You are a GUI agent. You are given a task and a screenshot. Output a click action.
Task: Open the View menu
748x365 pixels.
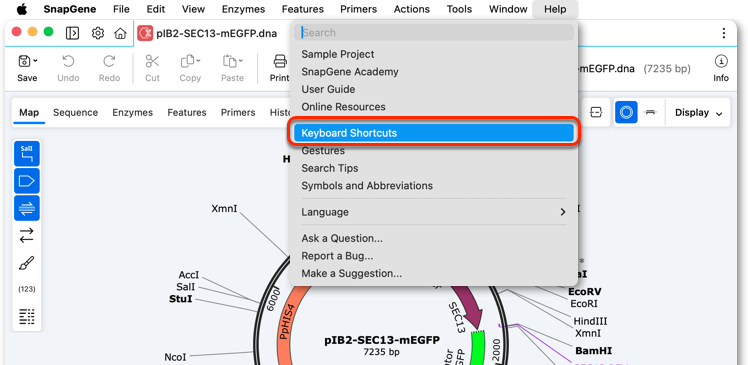193,9
